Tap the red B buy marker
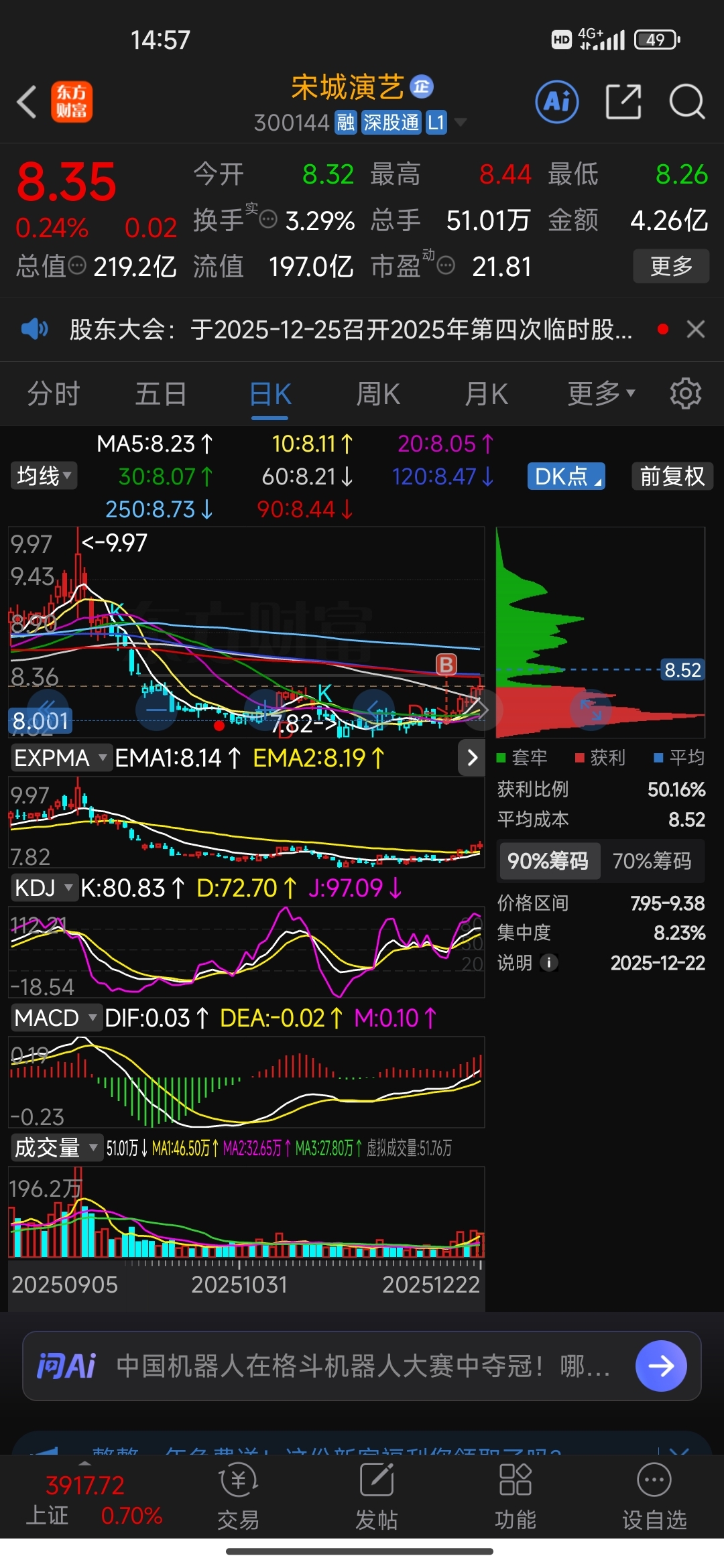Image resolution: width=724 pixels, height=1568 pixels. [446, 664]
